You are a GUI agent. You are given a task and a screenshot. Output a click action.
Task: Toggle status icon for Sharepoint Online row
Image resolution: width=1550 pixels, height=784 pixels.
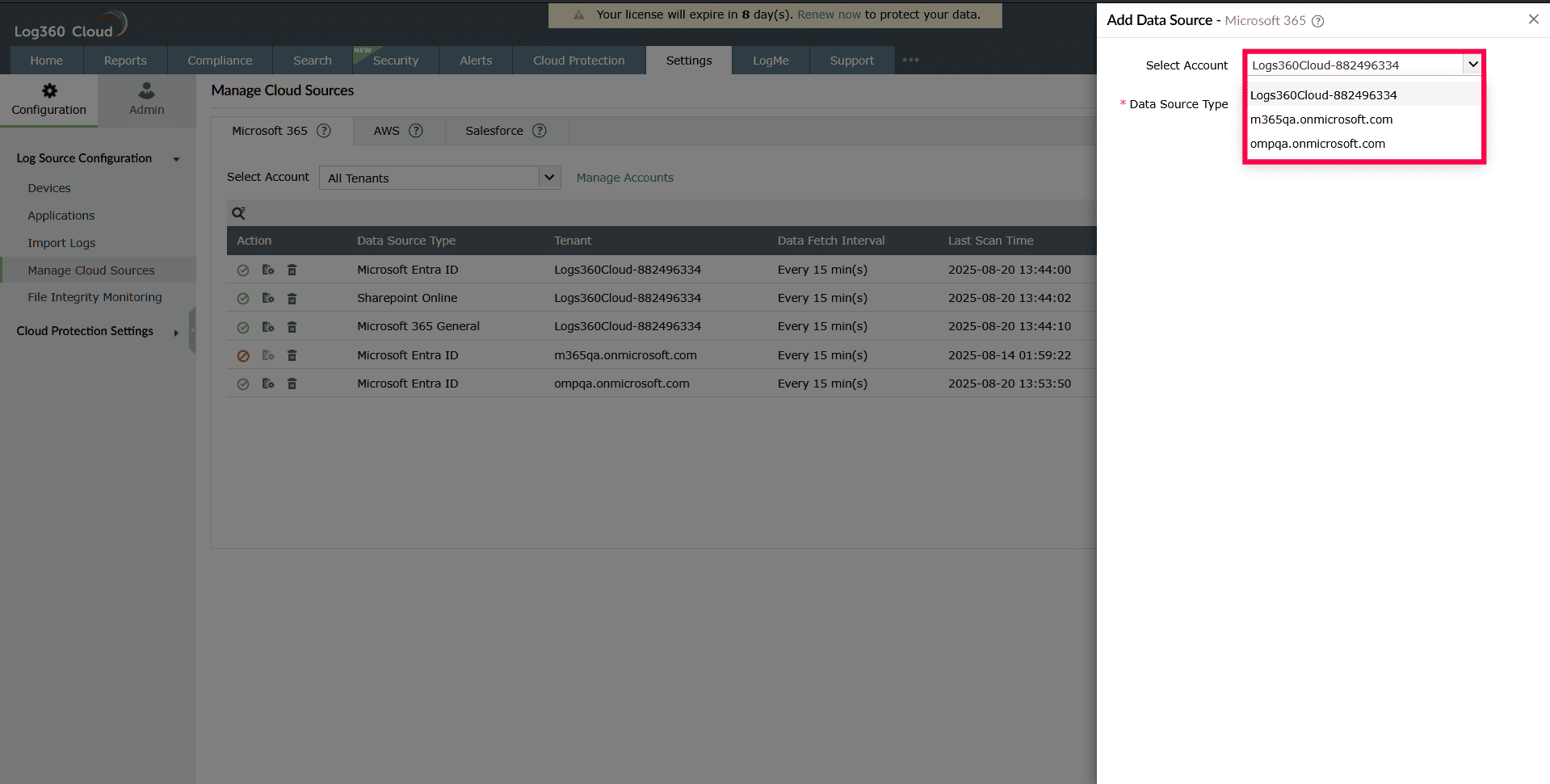243,299
